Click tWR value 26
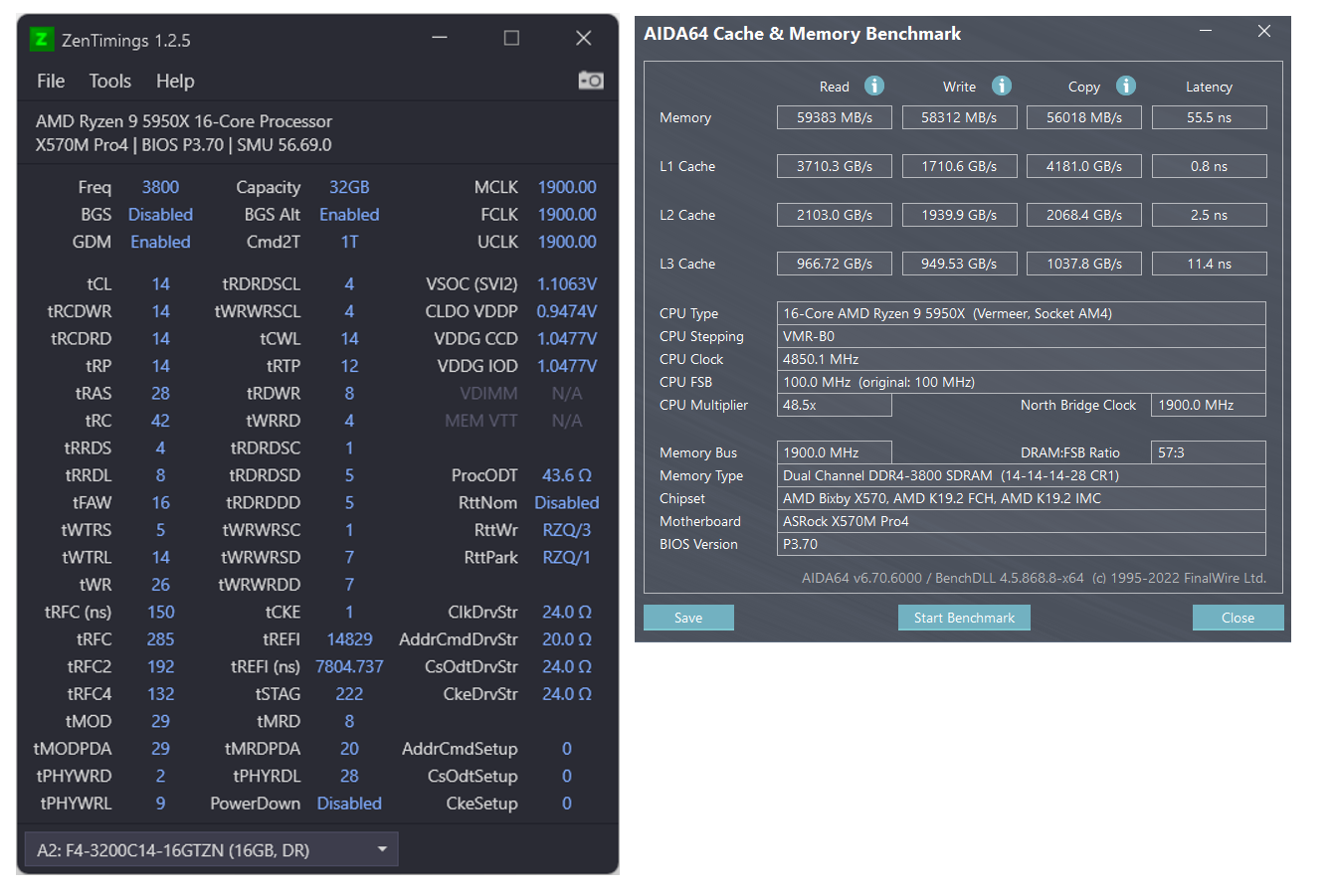The height and width of the screenshot is (896, 1334). coord(160,585)
